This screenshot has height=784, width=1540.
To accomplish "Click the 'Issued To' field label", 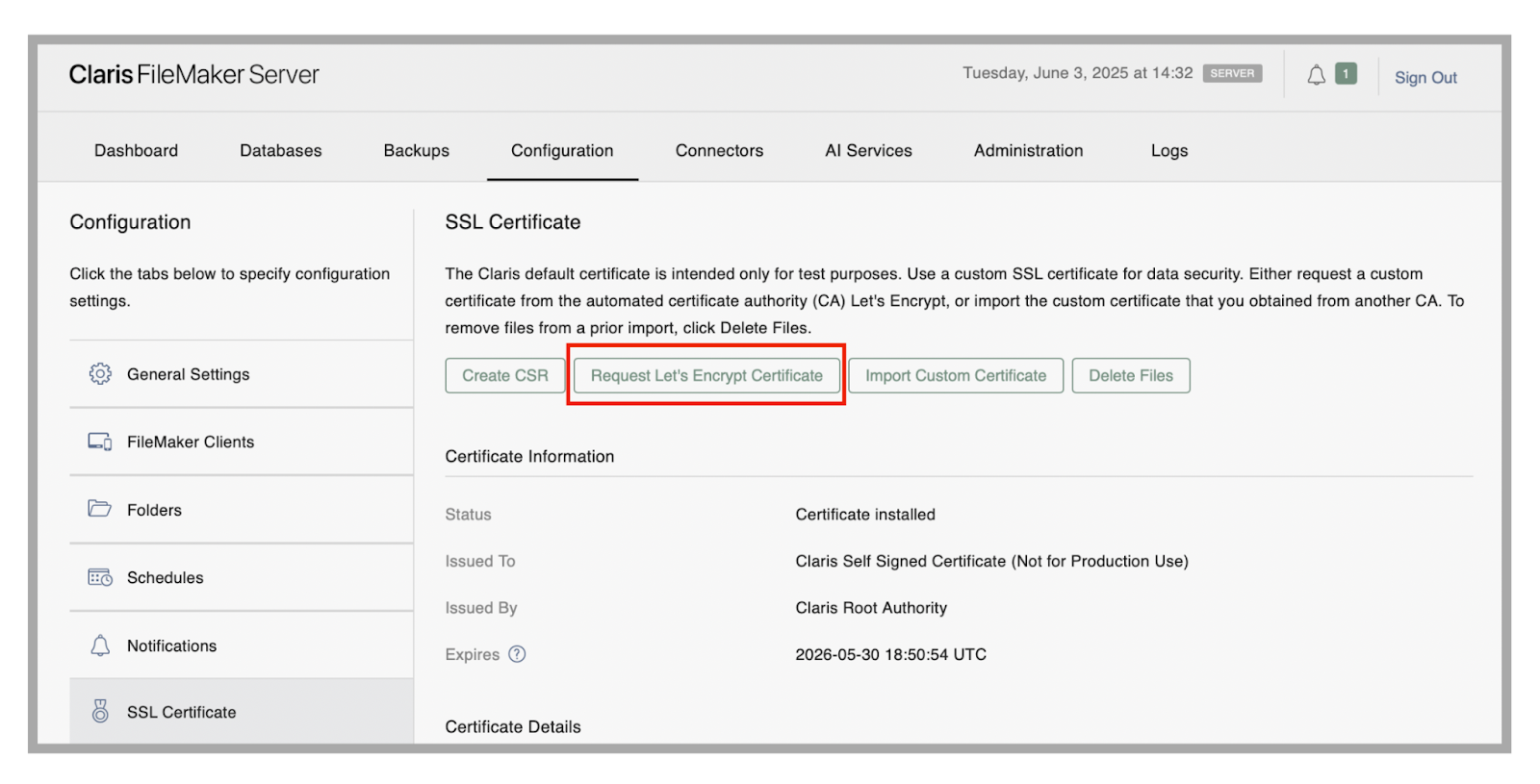I will (480, 562).
